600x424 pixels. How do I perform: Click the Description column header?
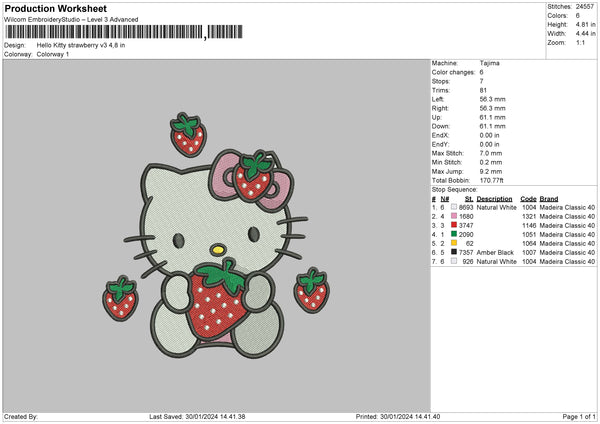click(x=494, y=199)
